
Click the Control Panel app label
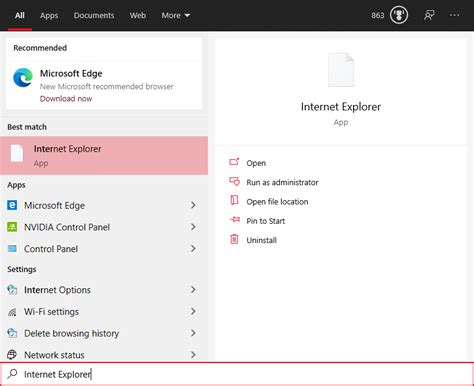point(51,249)
